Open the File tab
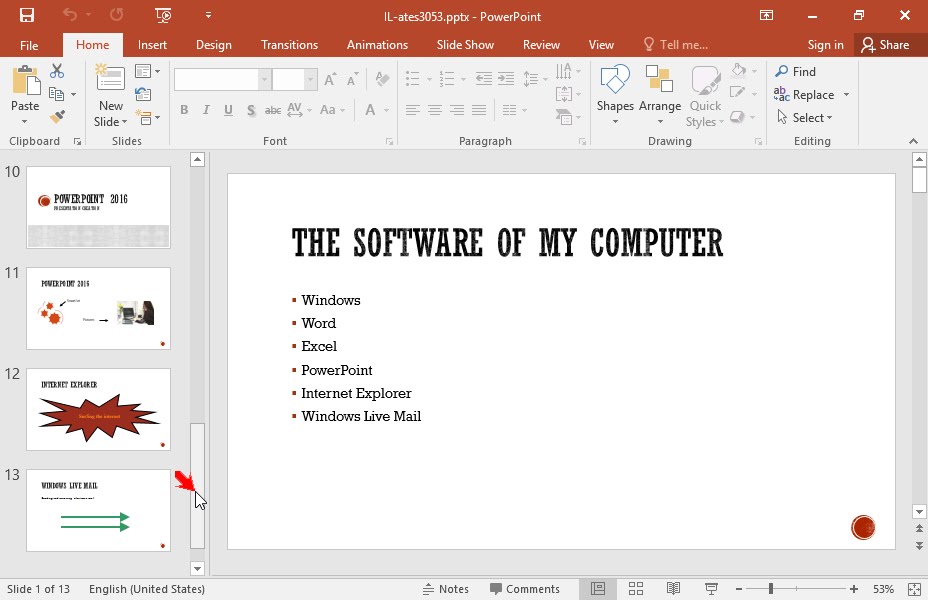The height and width of the screenshot is (600, 928). pyautogui.click(x=29, y=45)
